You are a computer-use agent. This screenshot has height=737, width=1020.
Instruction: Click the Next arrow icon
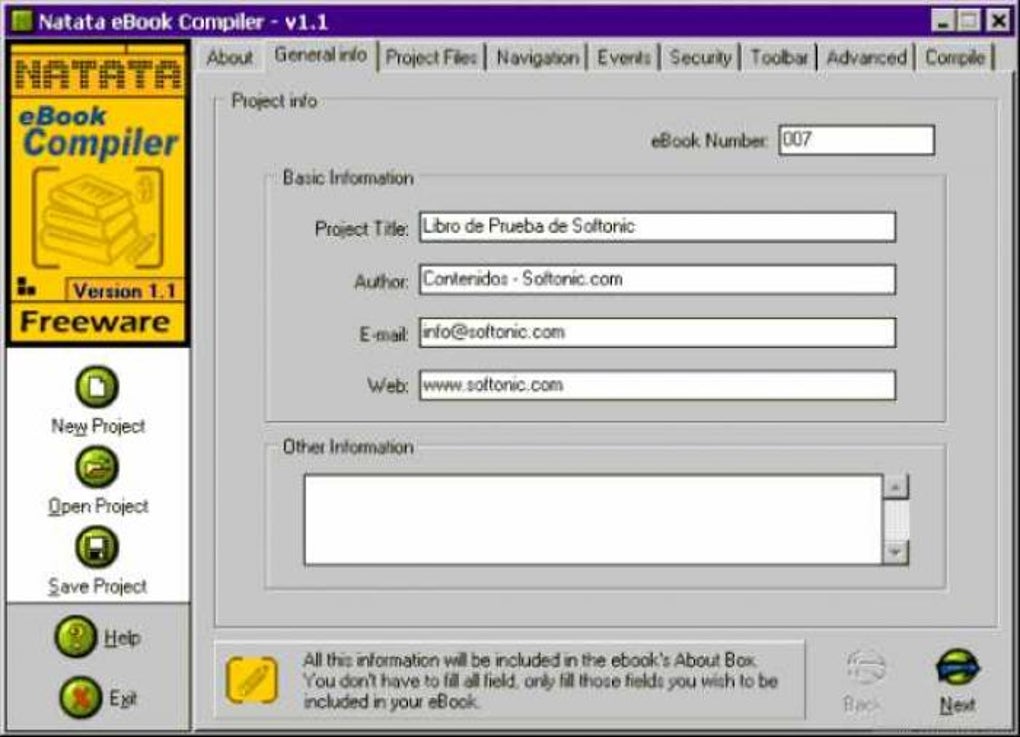point(958,668)
